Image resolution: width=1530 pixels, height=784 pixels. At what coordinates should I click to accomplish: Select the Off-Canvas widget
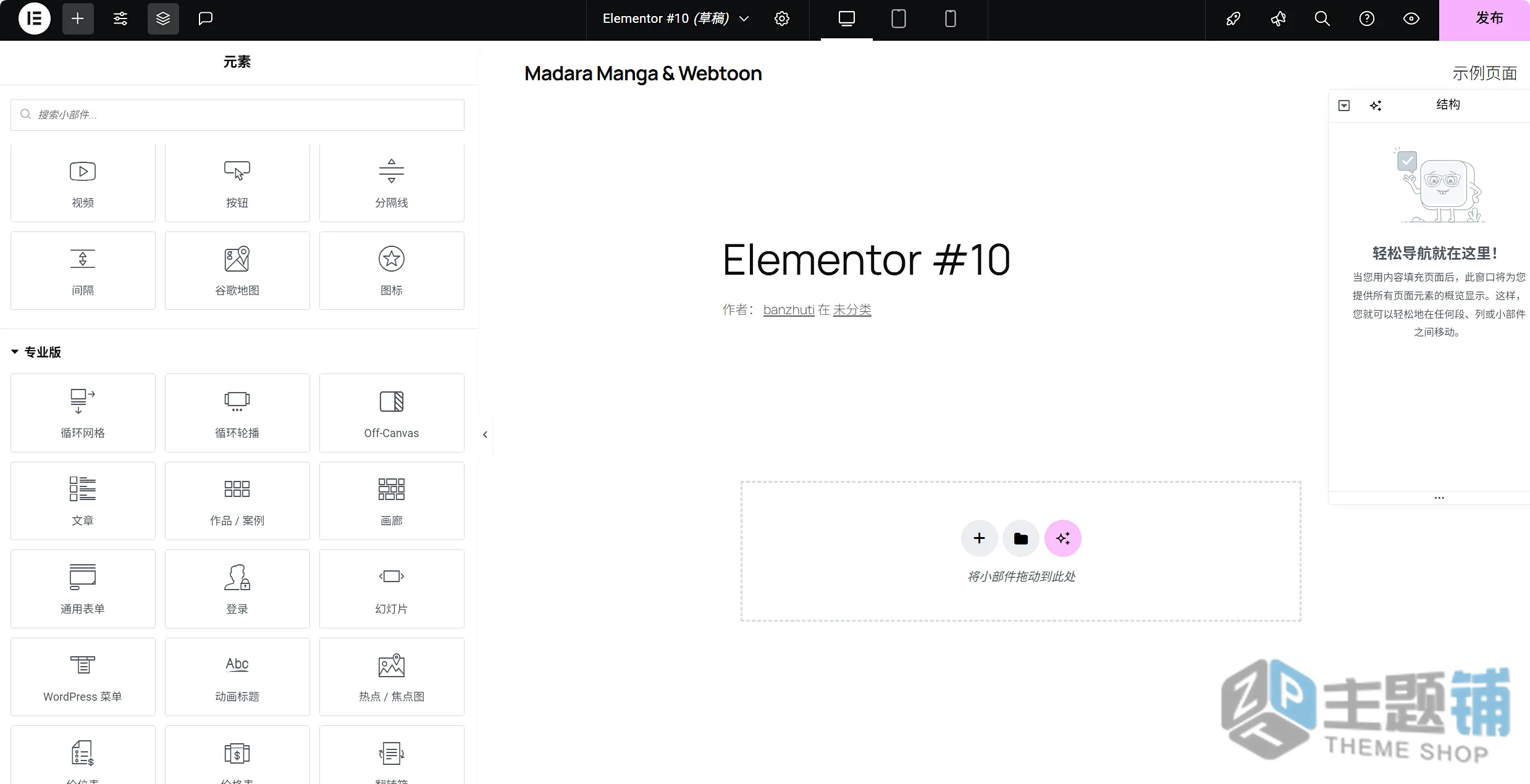click(392, 413)
